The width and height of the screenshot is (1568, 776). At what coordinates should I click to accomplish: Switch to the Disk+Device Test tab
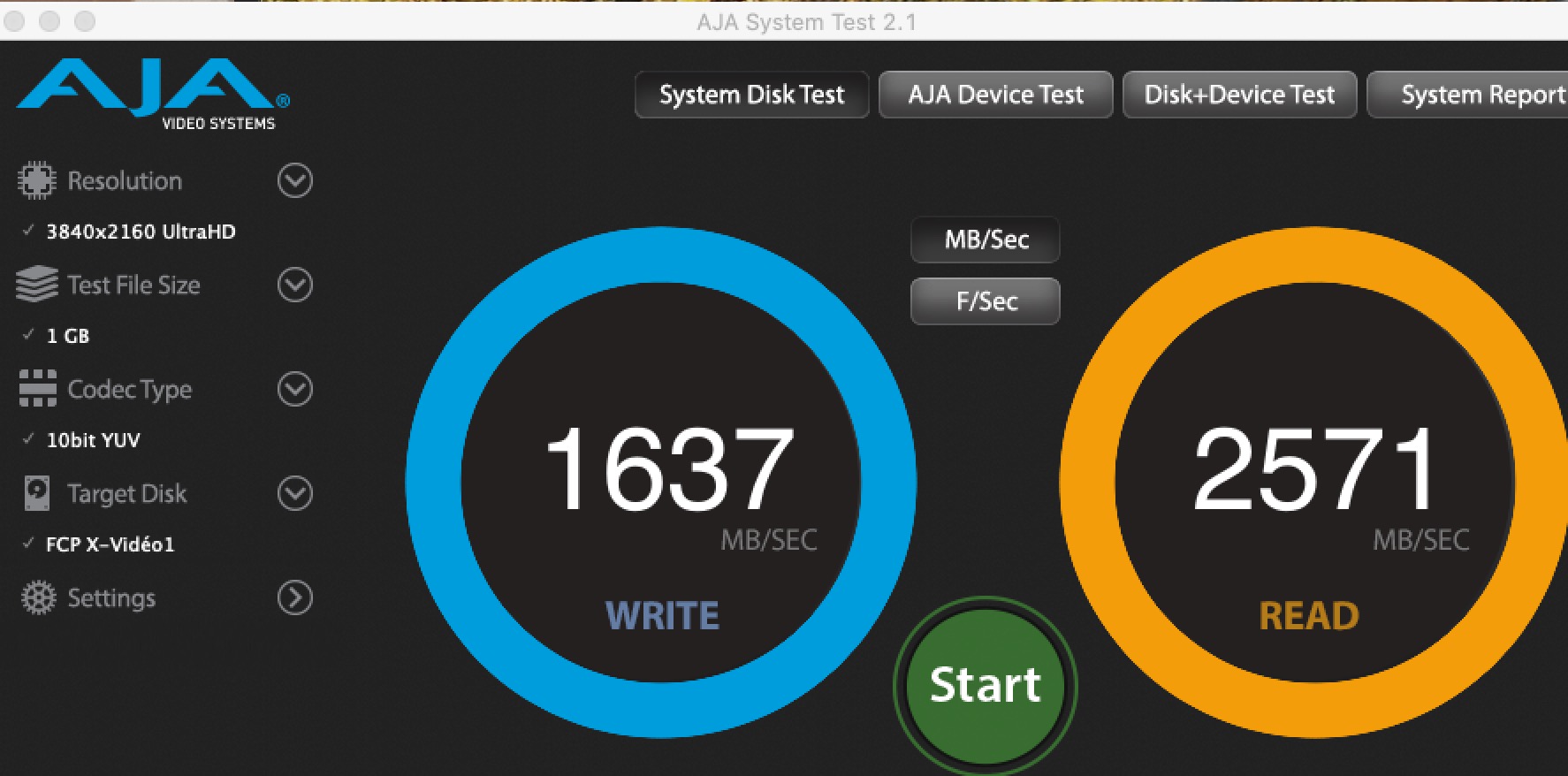[1240, 95]
